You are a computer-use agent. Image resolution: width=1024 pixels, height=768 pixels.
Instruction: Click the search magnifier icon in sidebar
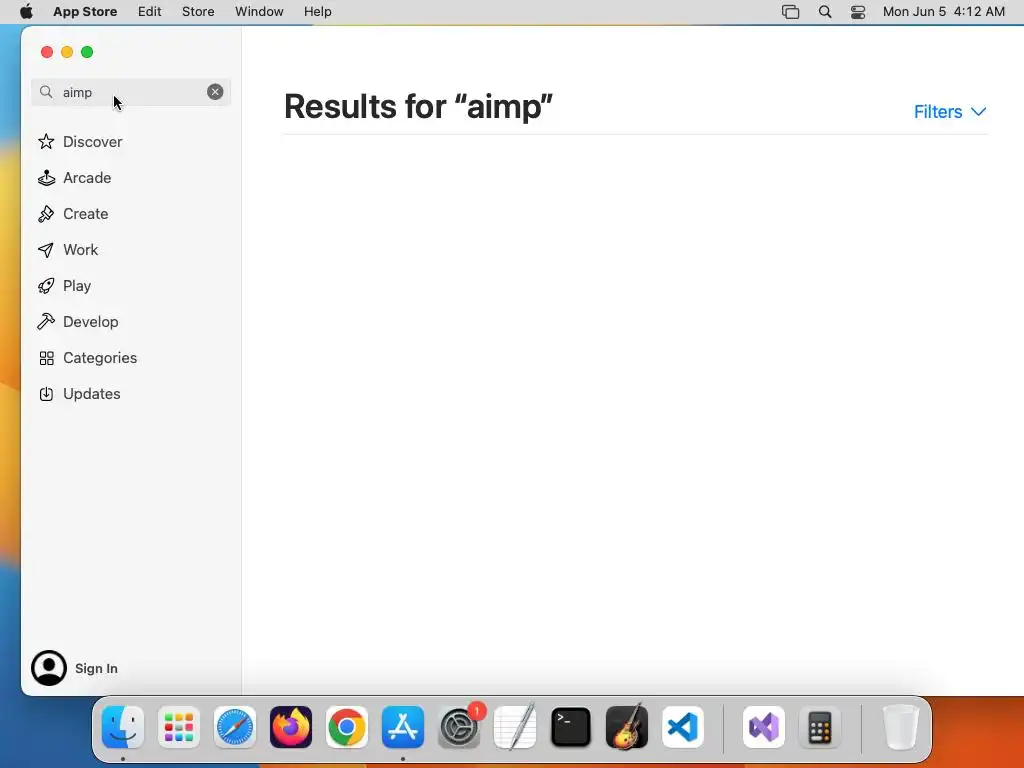[46, 92]
